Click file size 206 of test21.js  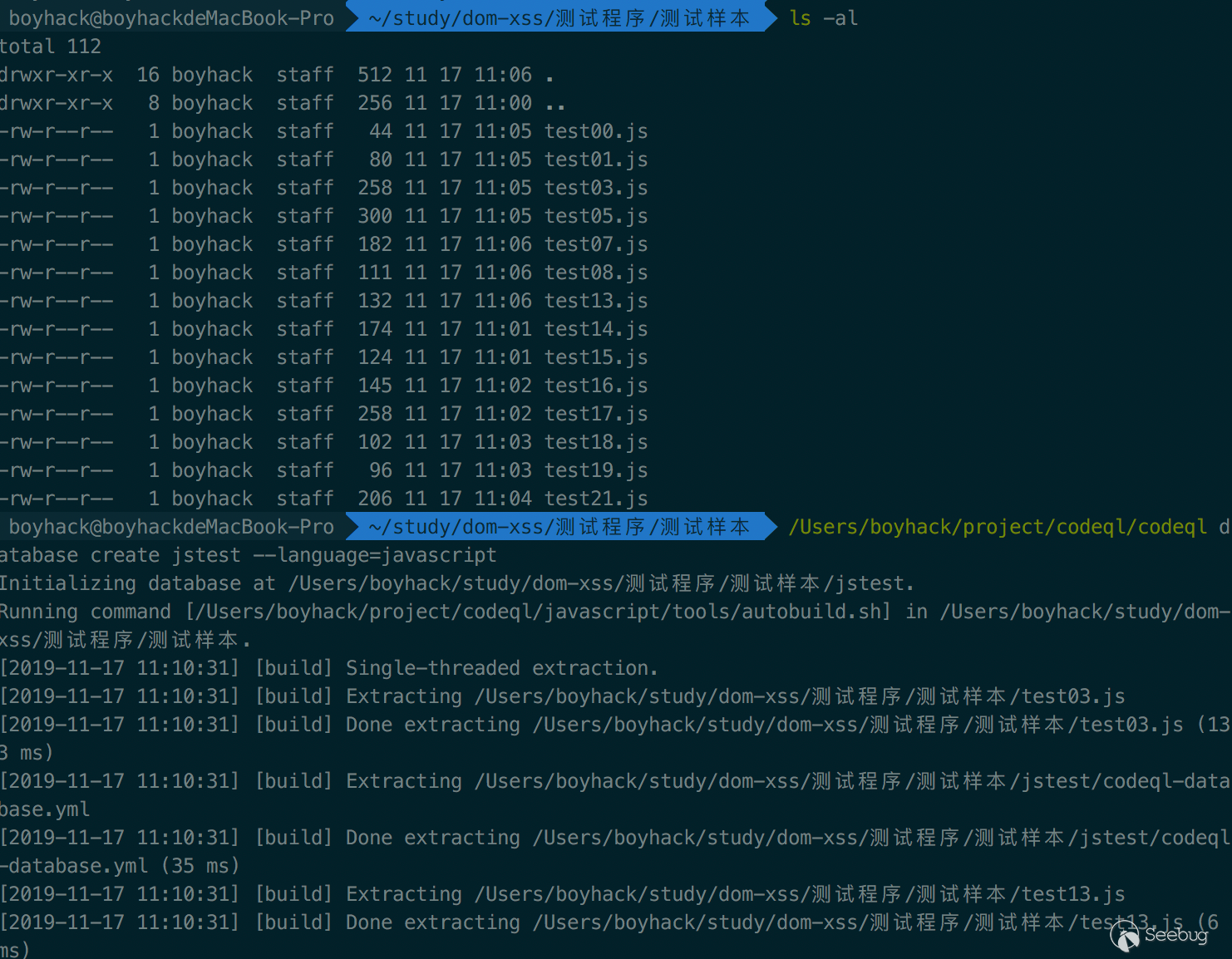[x=375, y=499]
